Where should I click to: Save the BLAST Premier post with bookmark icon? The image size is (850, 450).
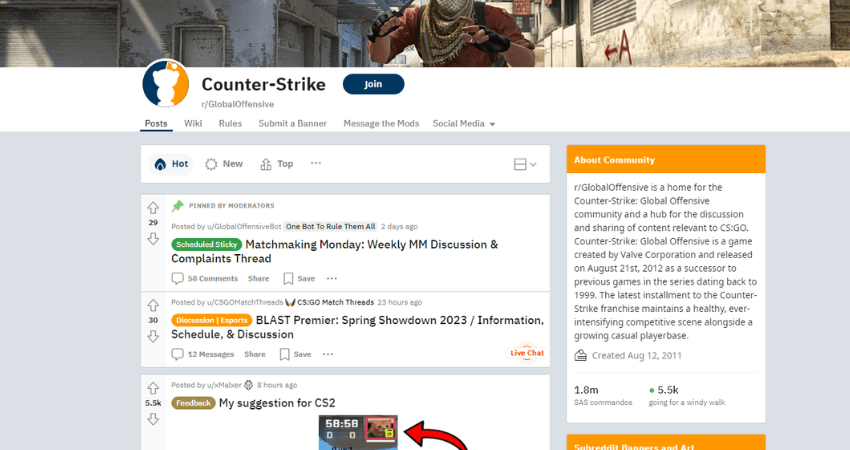coord(285,355)
